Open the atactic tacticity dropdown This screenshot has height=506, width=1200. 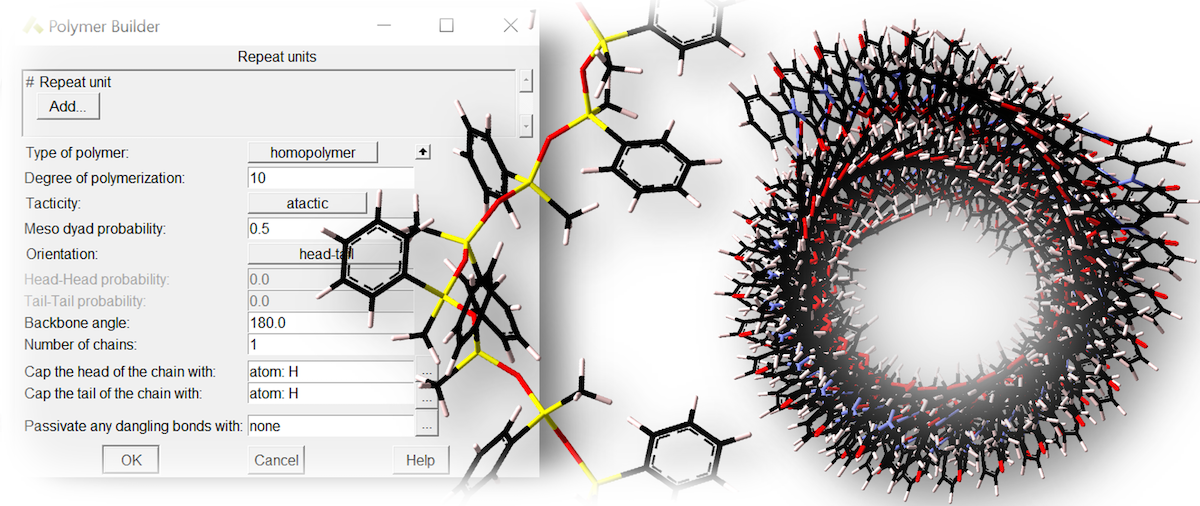point(308,203)
